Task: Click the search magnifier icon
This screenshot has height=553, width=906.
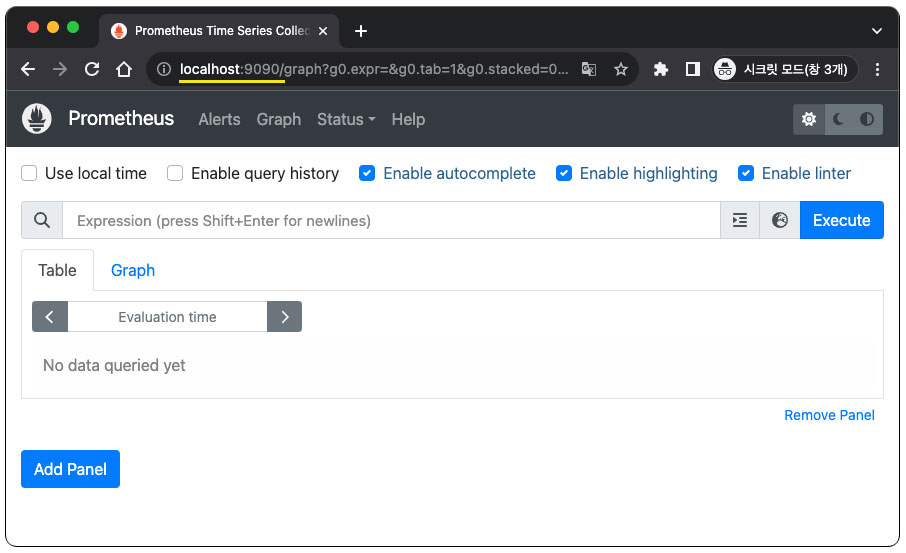Action: 42,220
